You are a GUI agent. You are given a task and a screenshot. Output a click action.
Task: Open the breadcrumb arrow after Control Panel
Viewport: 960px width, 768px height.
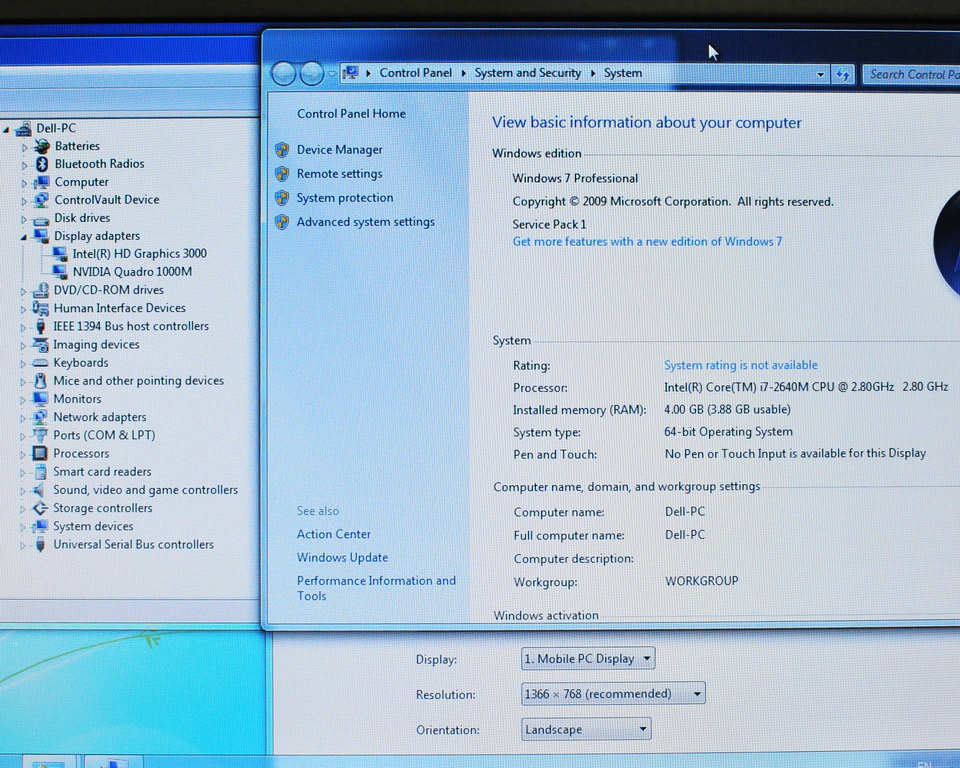pyautogui.click(x=463, y=73)
